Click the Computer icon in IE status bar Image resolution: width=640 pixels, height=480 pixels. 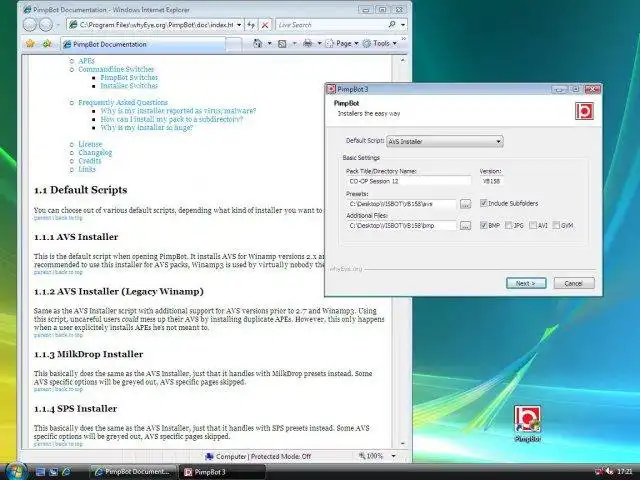(x=209, y=456)
